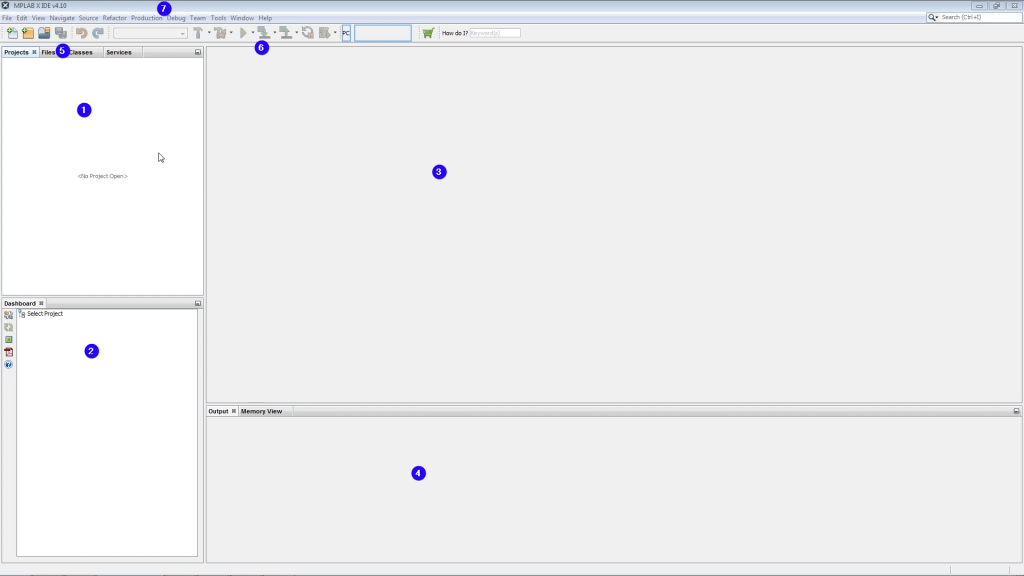Open the Production menu
Screen dimensions: 1024x576
tap(146, 17)
